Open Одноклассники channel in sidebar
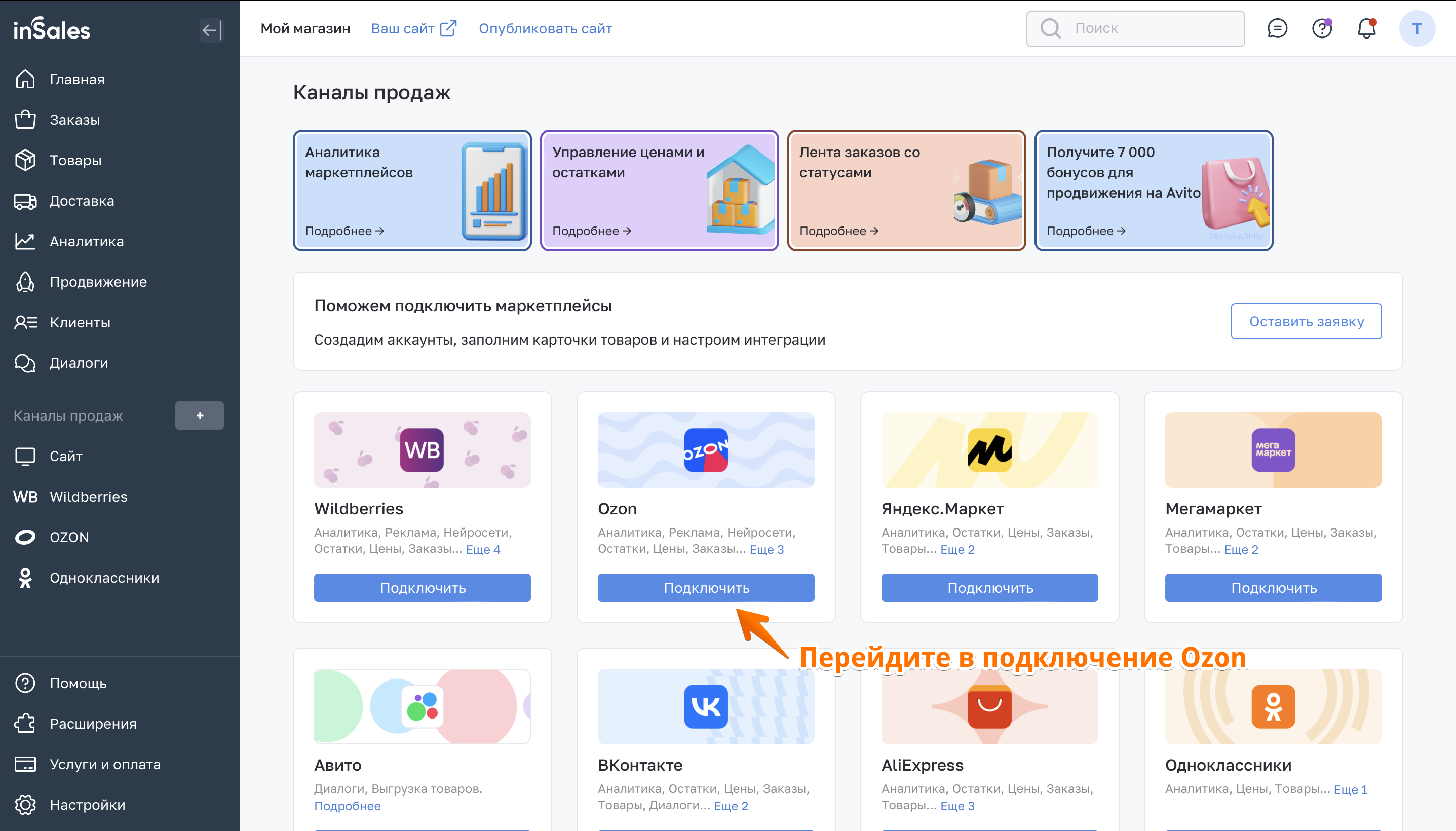This screenshot has height=831, width=1456. [104, 578]
